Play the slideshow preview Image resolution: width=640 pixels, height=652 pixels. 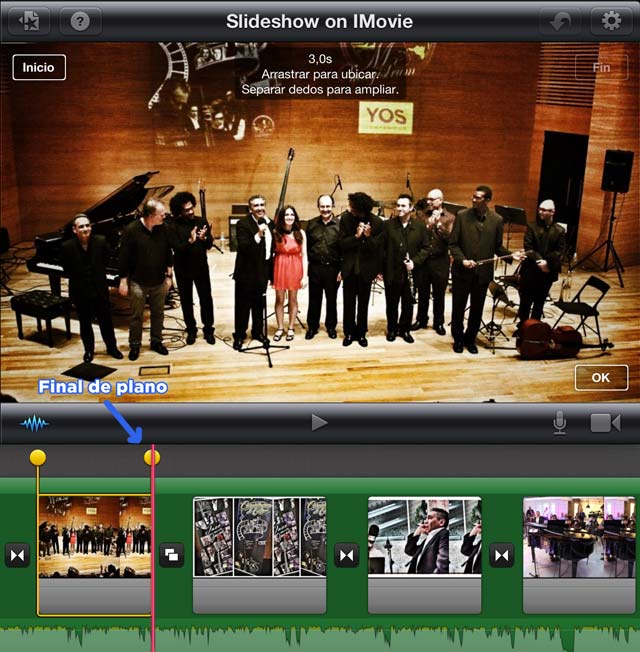tap(319, 423)
